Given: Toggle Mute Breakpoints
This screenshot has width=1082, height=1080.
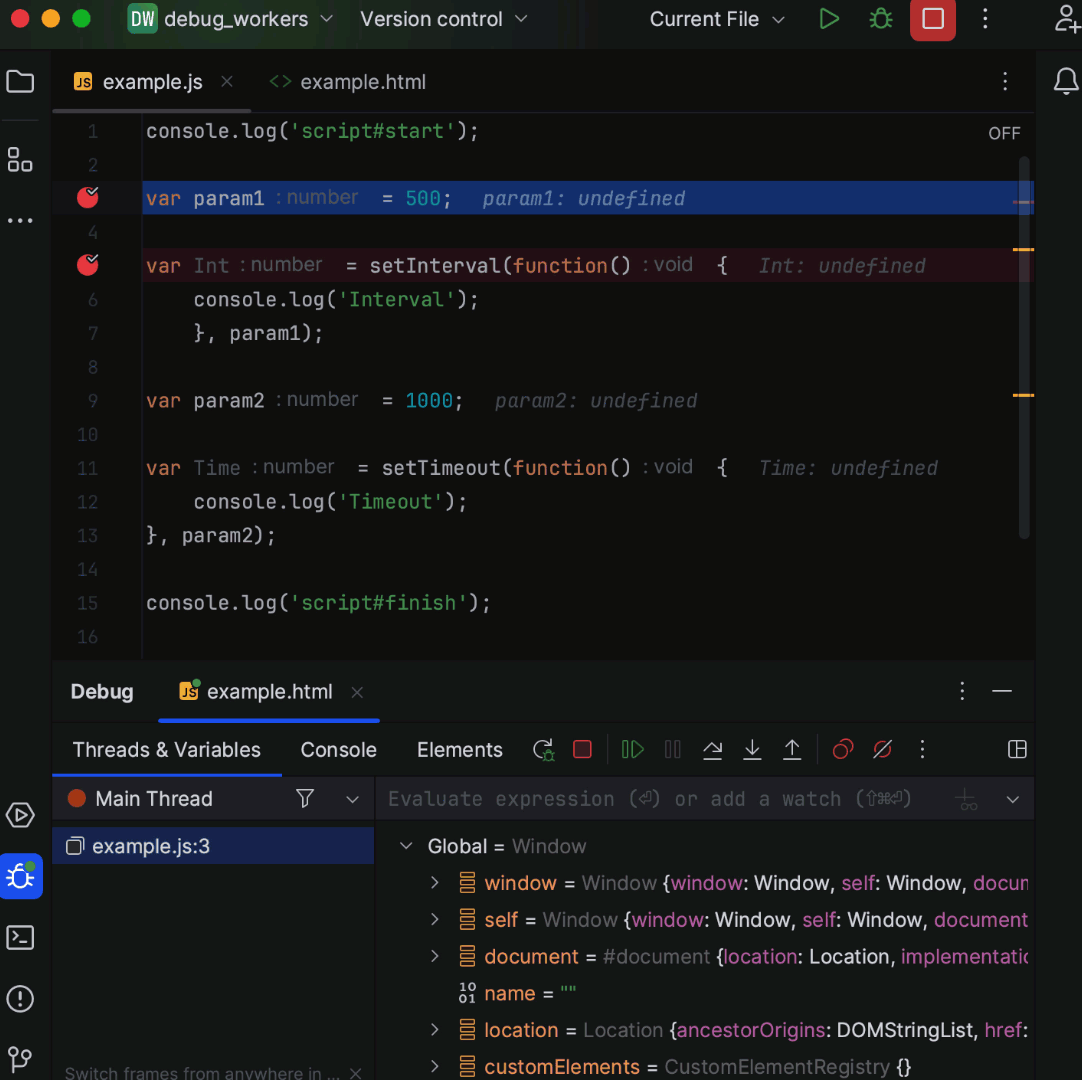Looking at the screenshot, I should click(x=882, y=750).
